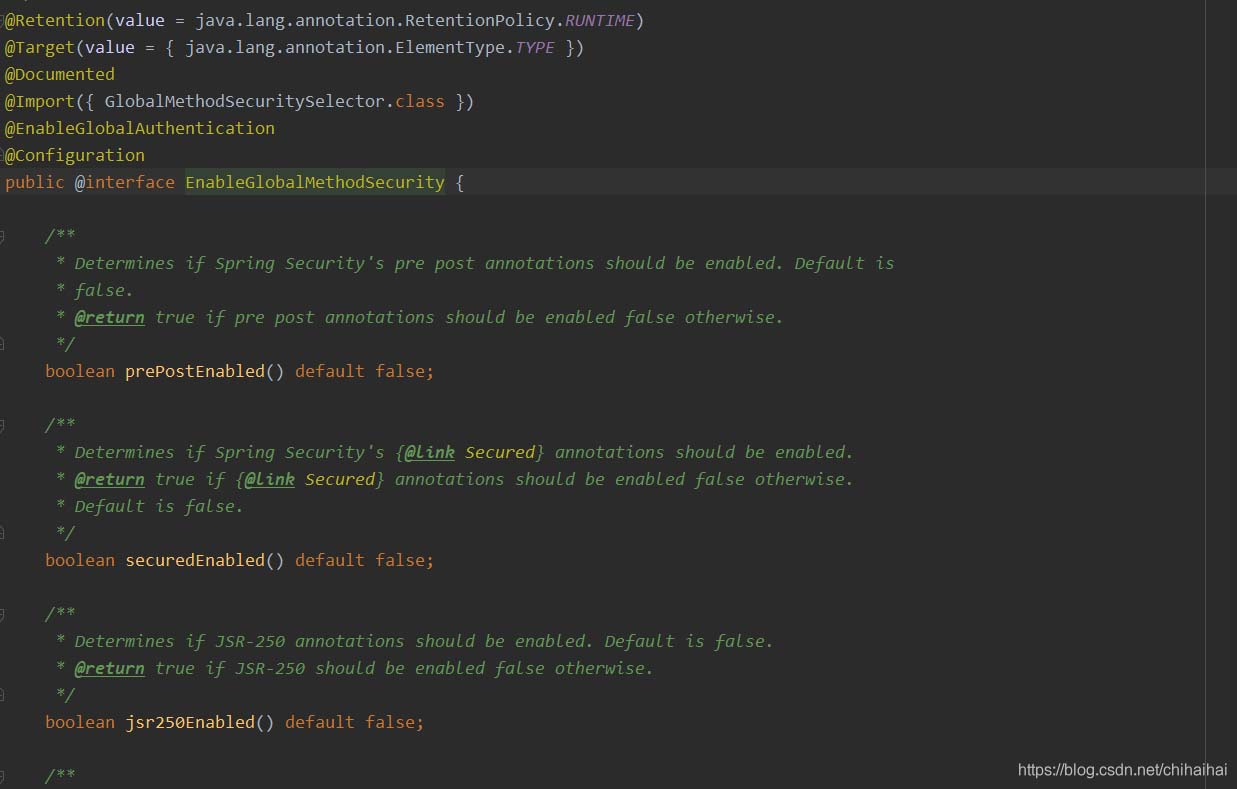This screenshot has width=1237, height=789.
Task: Click @return tag in JSR-250 Javadoc
Action: [x=109, y=668]
